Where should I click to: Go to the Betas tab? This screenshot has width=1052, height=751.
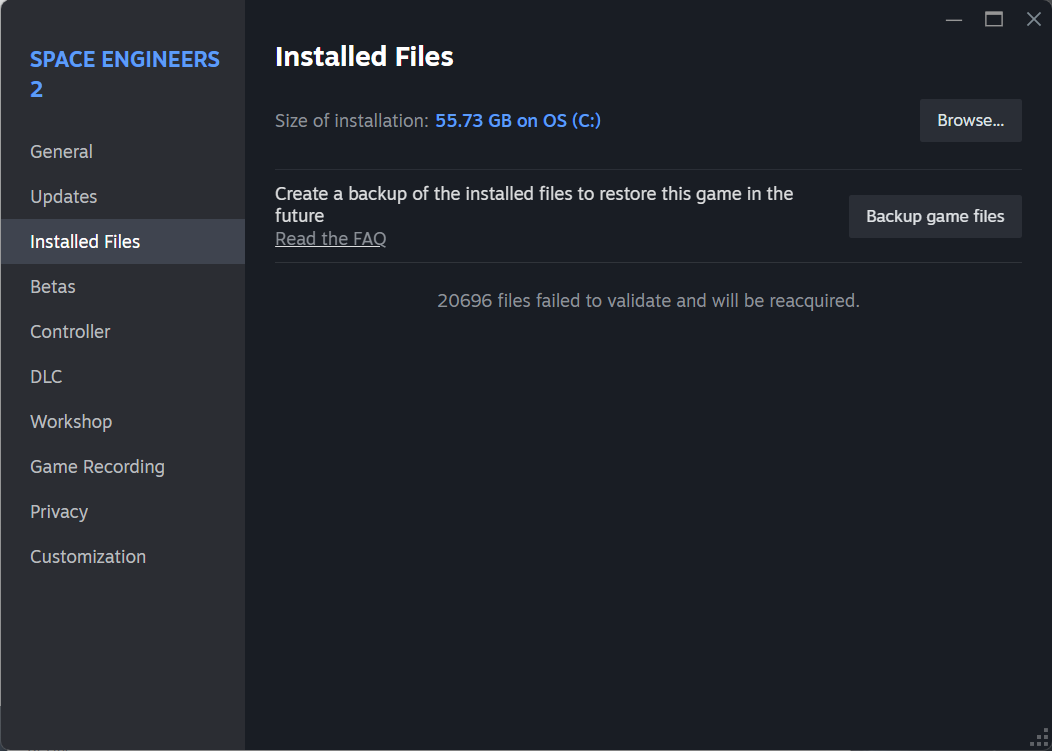point(53,287)
